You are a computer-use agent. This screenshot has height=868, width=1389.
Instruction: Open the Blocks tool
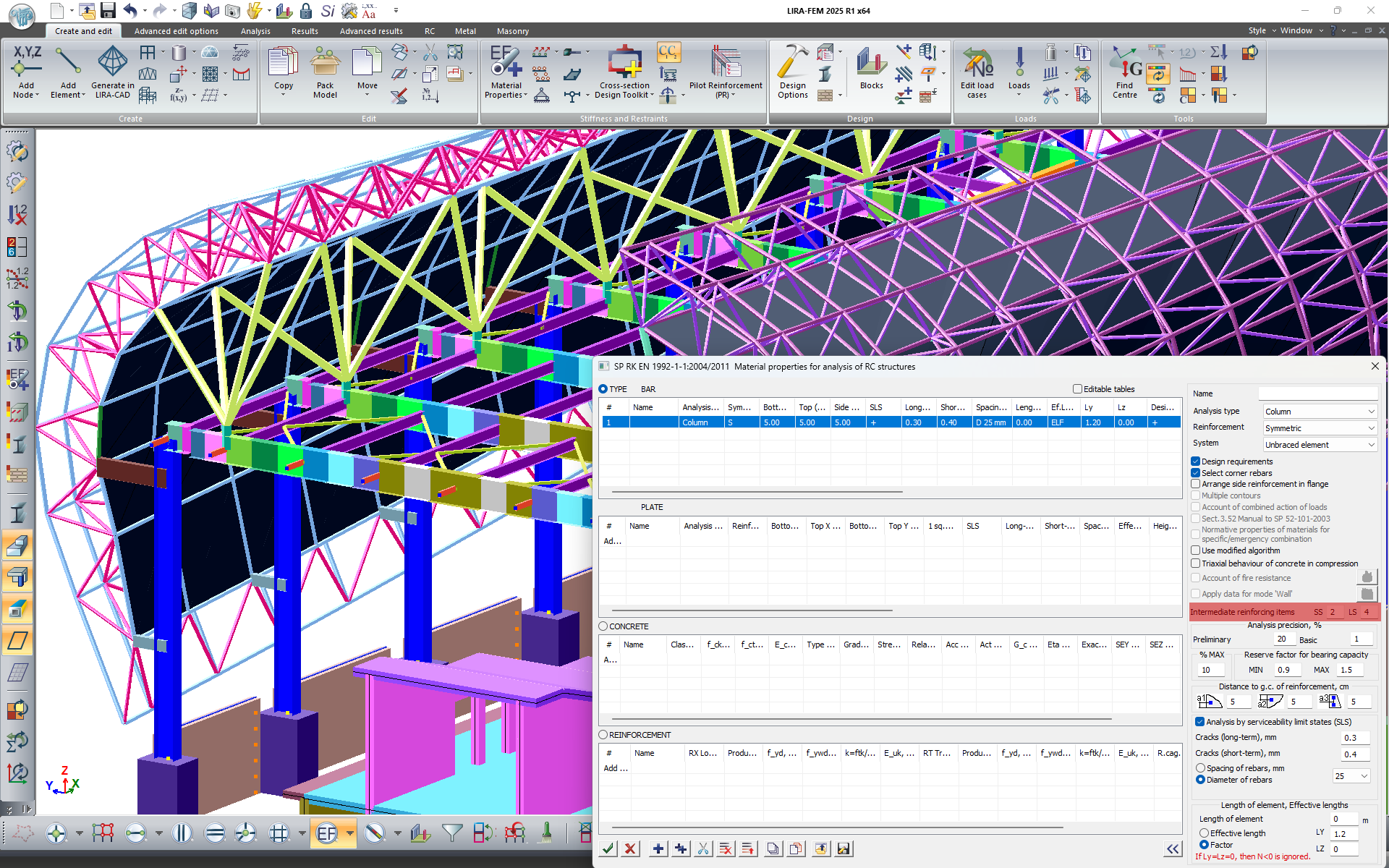point(871,64)
